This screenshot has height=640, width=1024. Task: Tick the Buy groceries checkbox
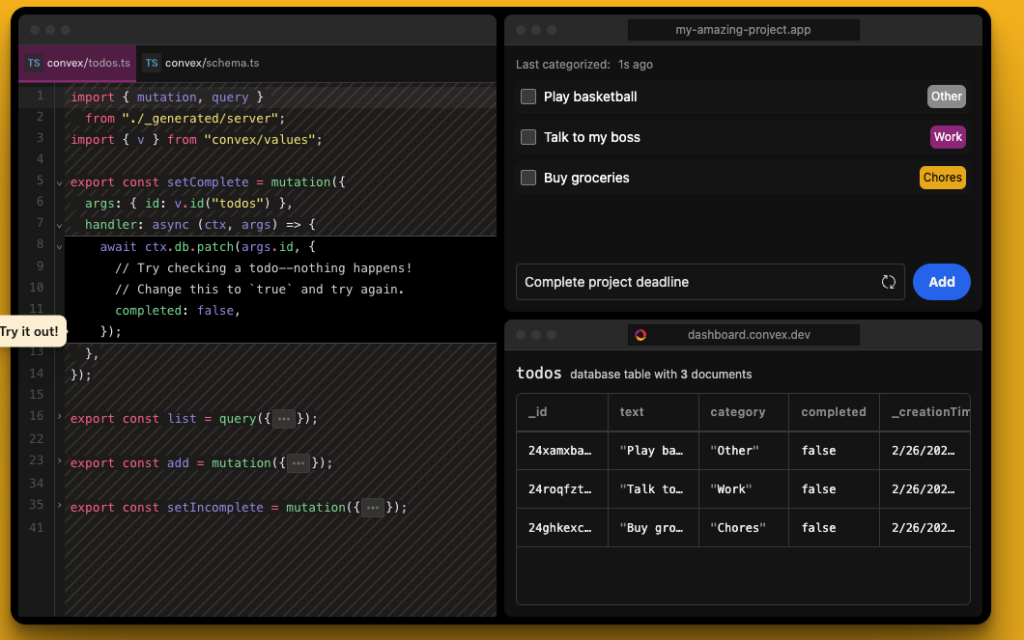coord(528,178)
